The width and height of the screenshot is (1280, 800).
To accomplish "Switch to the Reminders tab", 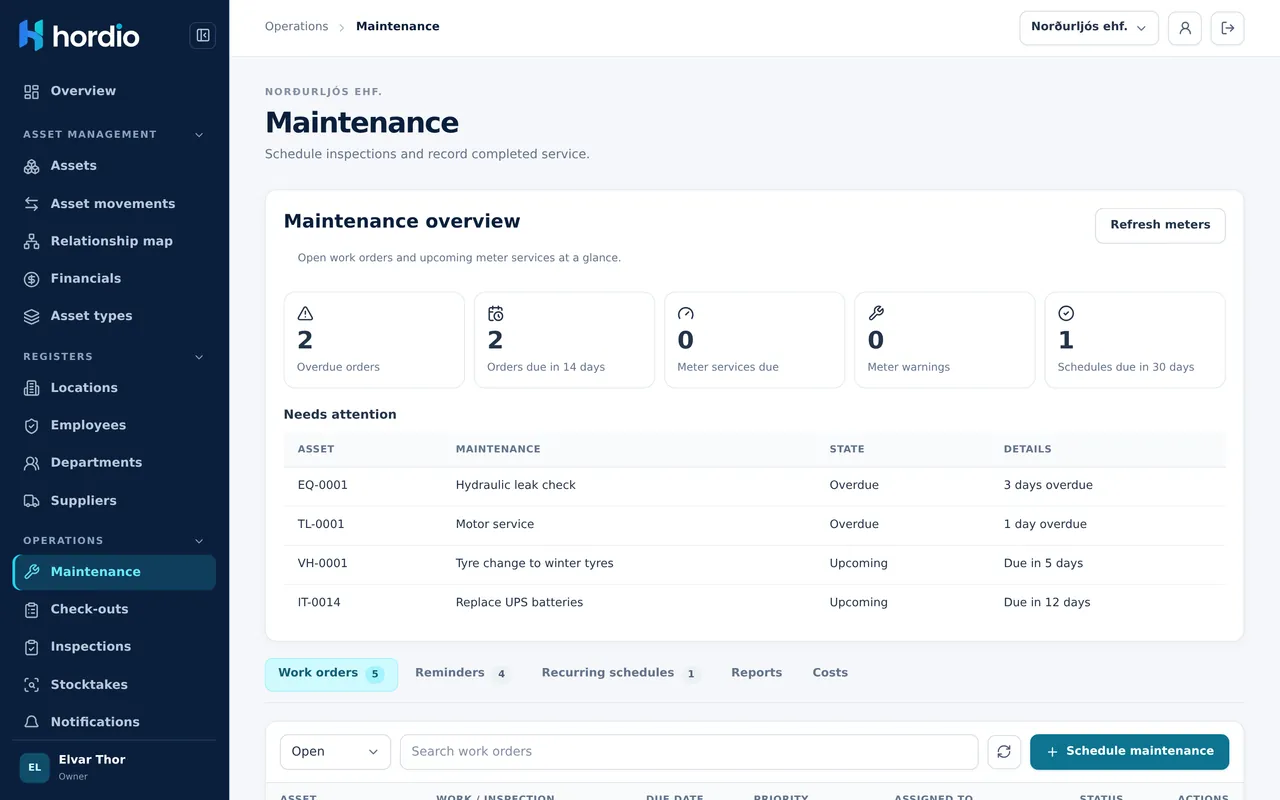I will point(463,674).
